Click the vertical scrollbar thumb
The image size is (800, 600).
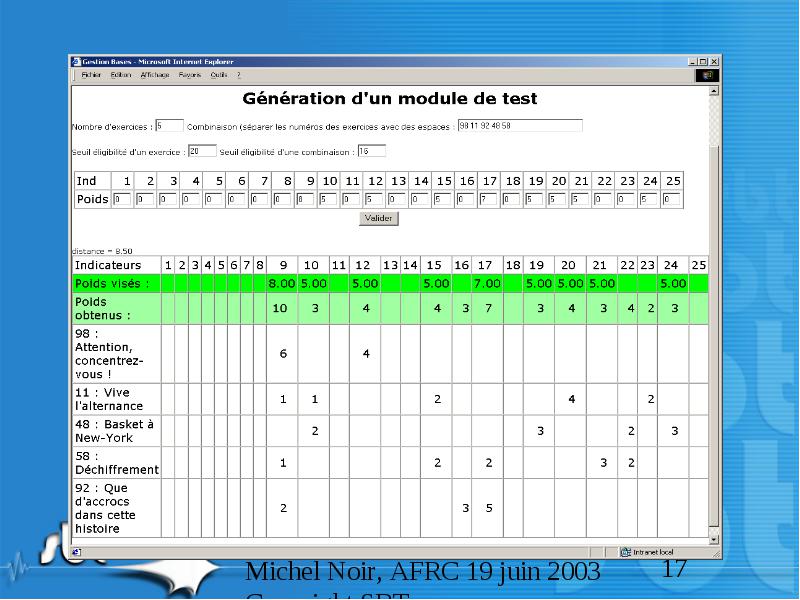pos(714,337)
